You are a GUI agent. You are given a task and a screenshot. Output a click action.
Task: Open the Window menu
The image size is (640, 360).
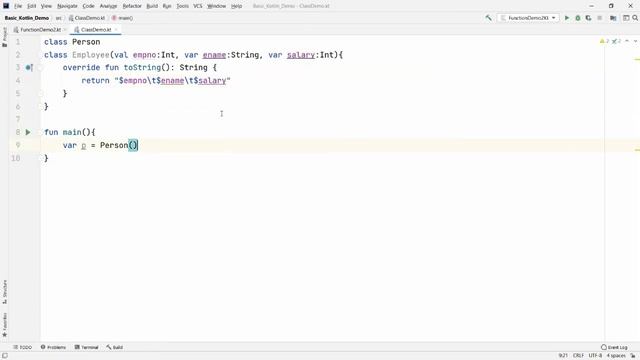(216, 6)
